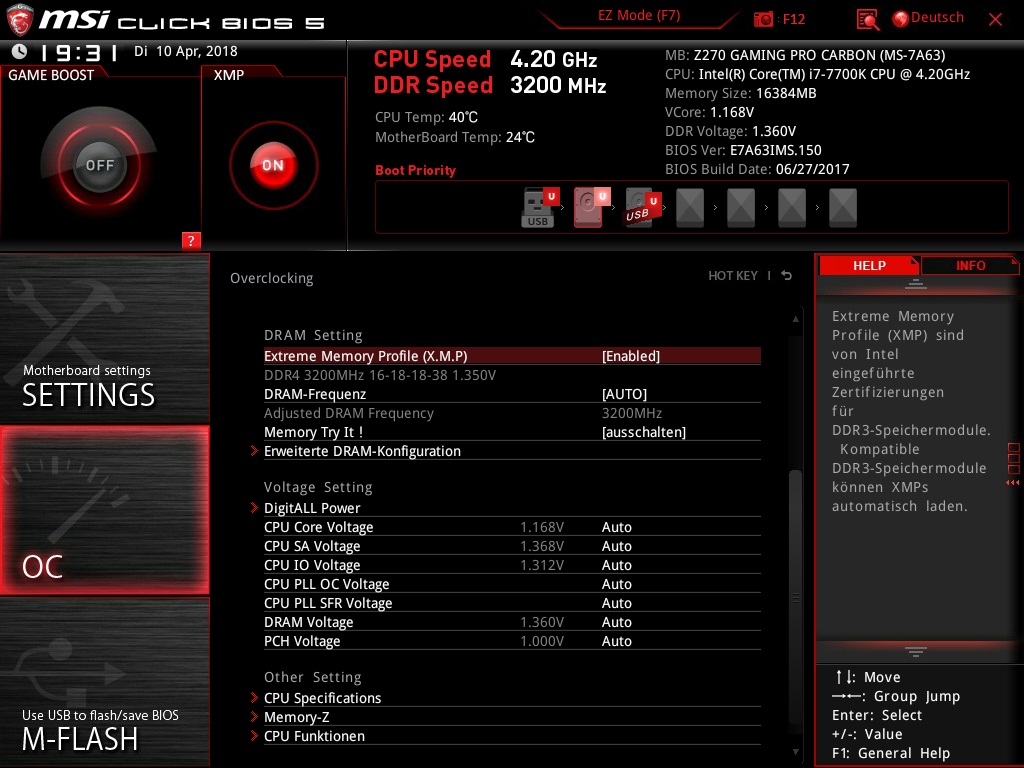This screenshot has height=768, width=1024.
Task: Expand CPU Specifications submenu
Action: [322, 698]
